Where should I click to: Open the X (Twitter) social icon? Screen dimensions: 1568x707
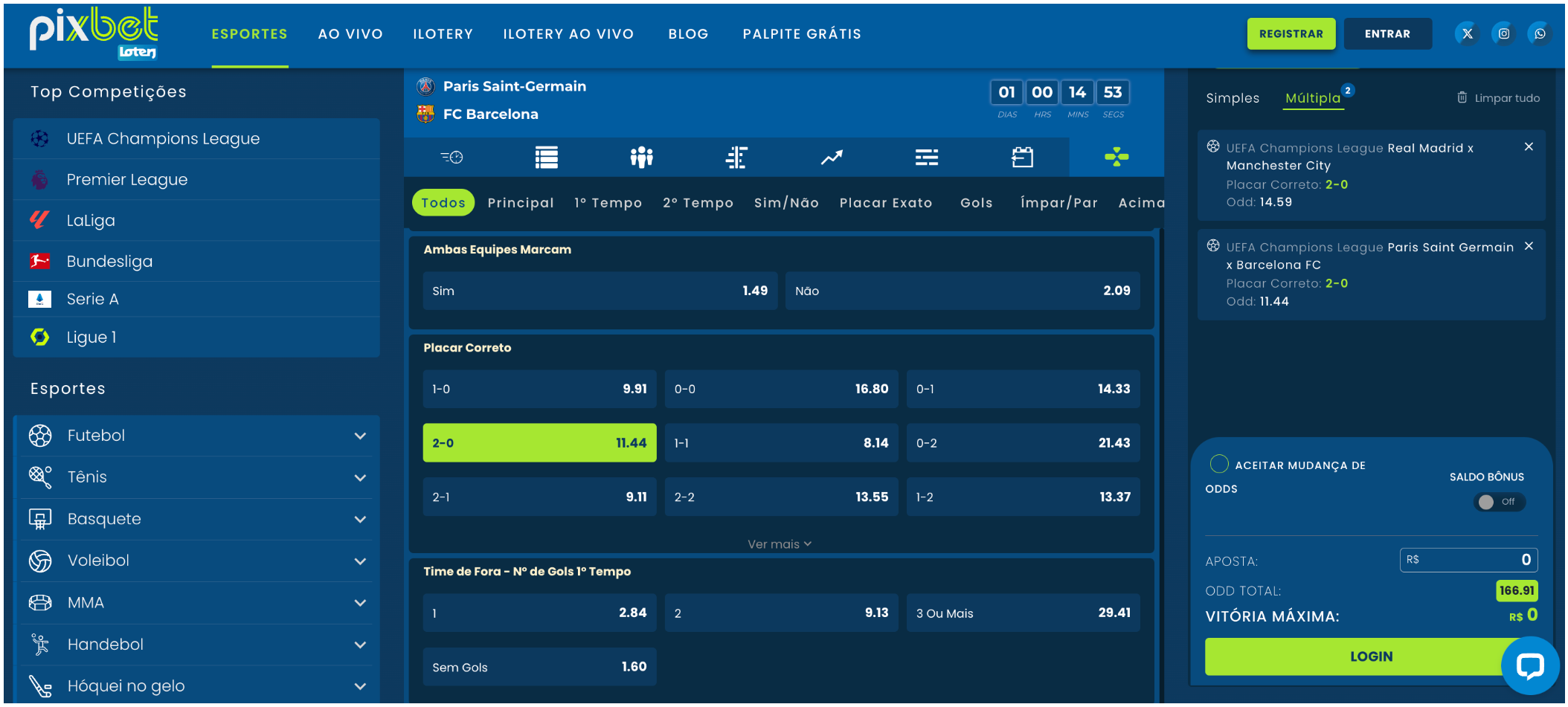[1468, 33]
